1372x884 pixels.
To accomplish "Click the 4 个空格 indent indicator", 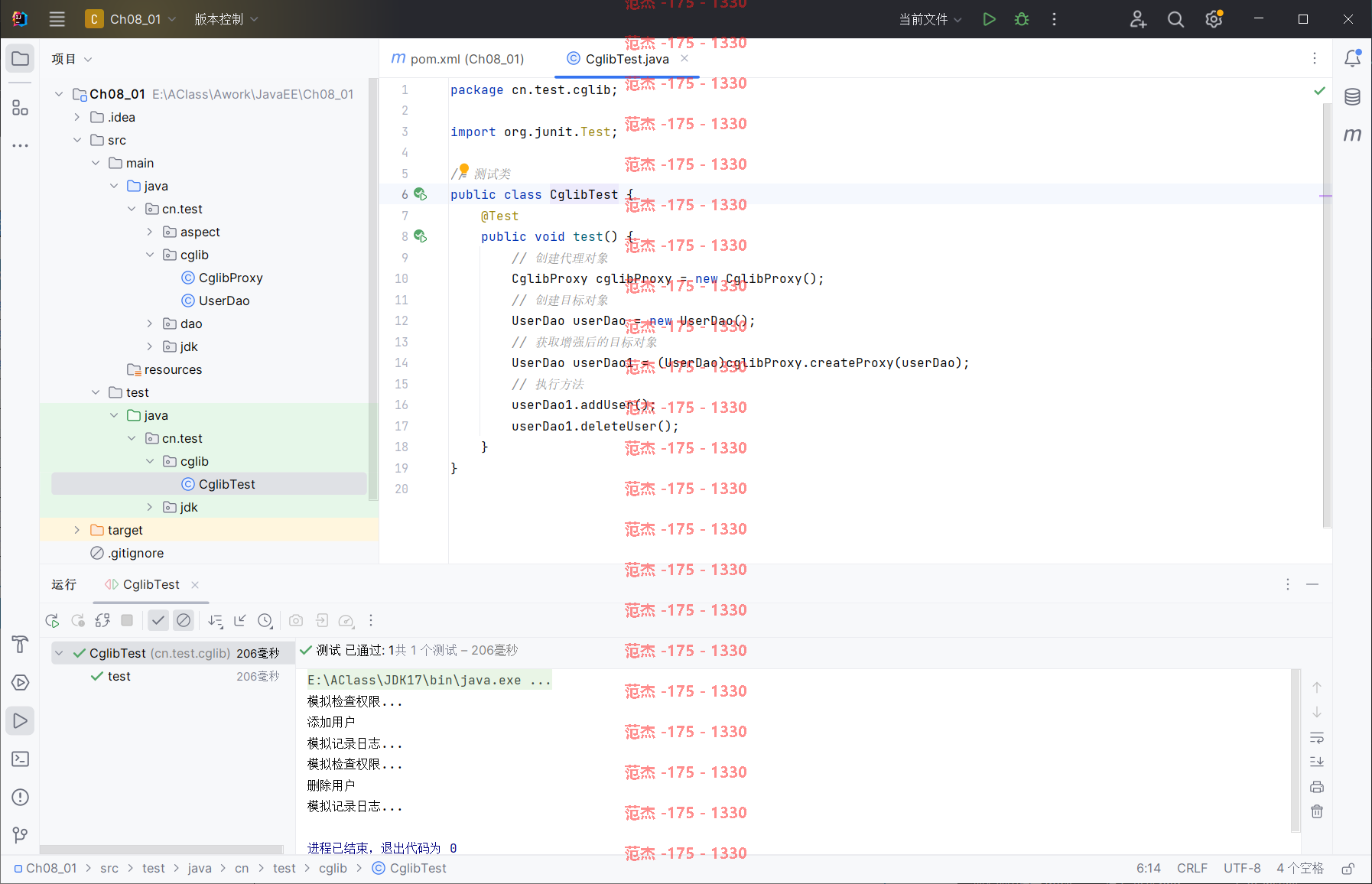I will [x=1299, y=868].
